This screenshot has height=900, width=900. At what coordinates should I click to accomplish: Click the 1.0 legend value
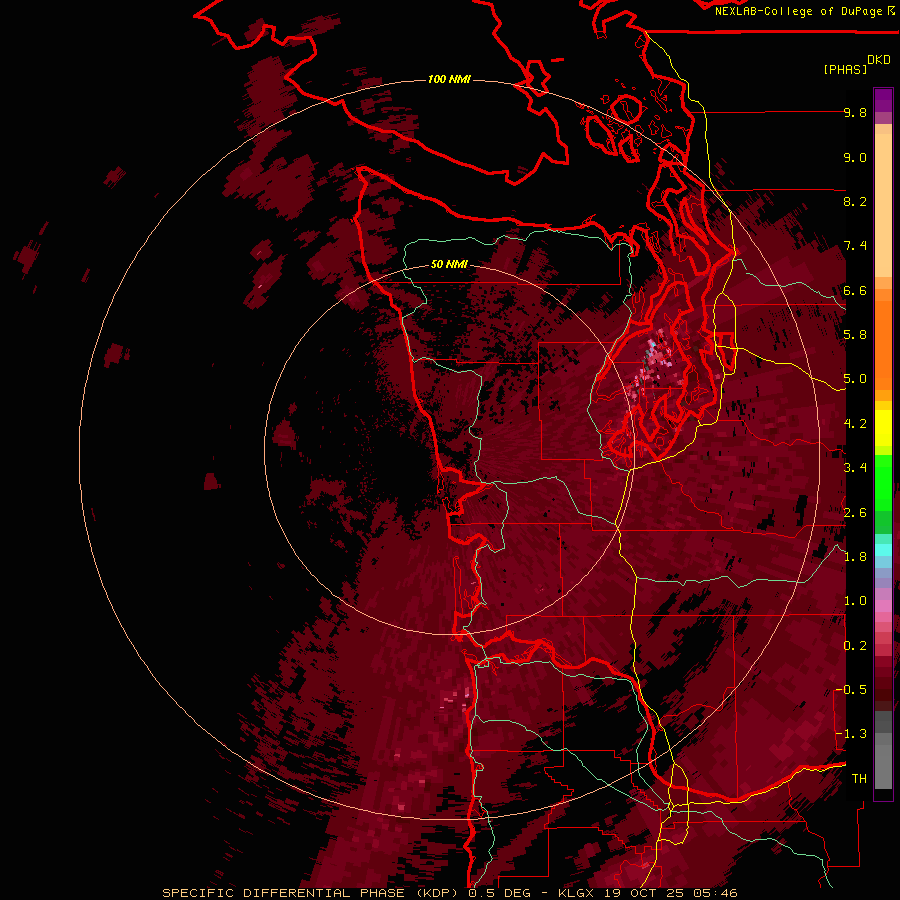tap(855, 601)
